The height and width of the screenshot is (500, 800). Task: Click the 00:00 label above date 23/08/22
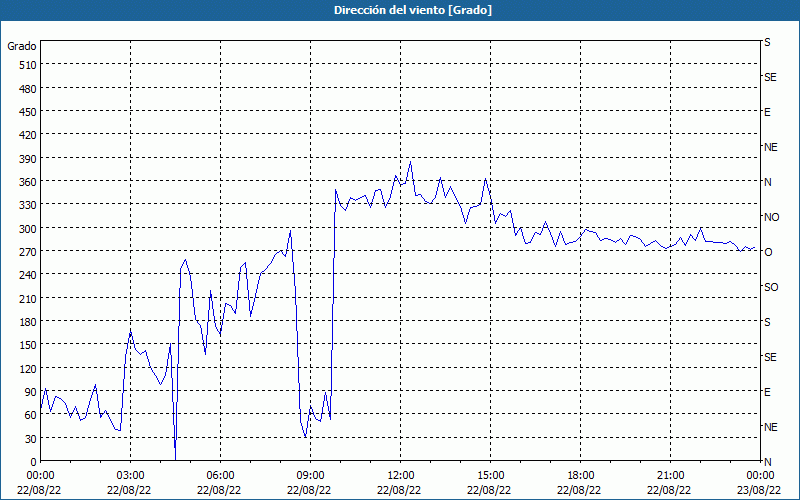(760, 476)
